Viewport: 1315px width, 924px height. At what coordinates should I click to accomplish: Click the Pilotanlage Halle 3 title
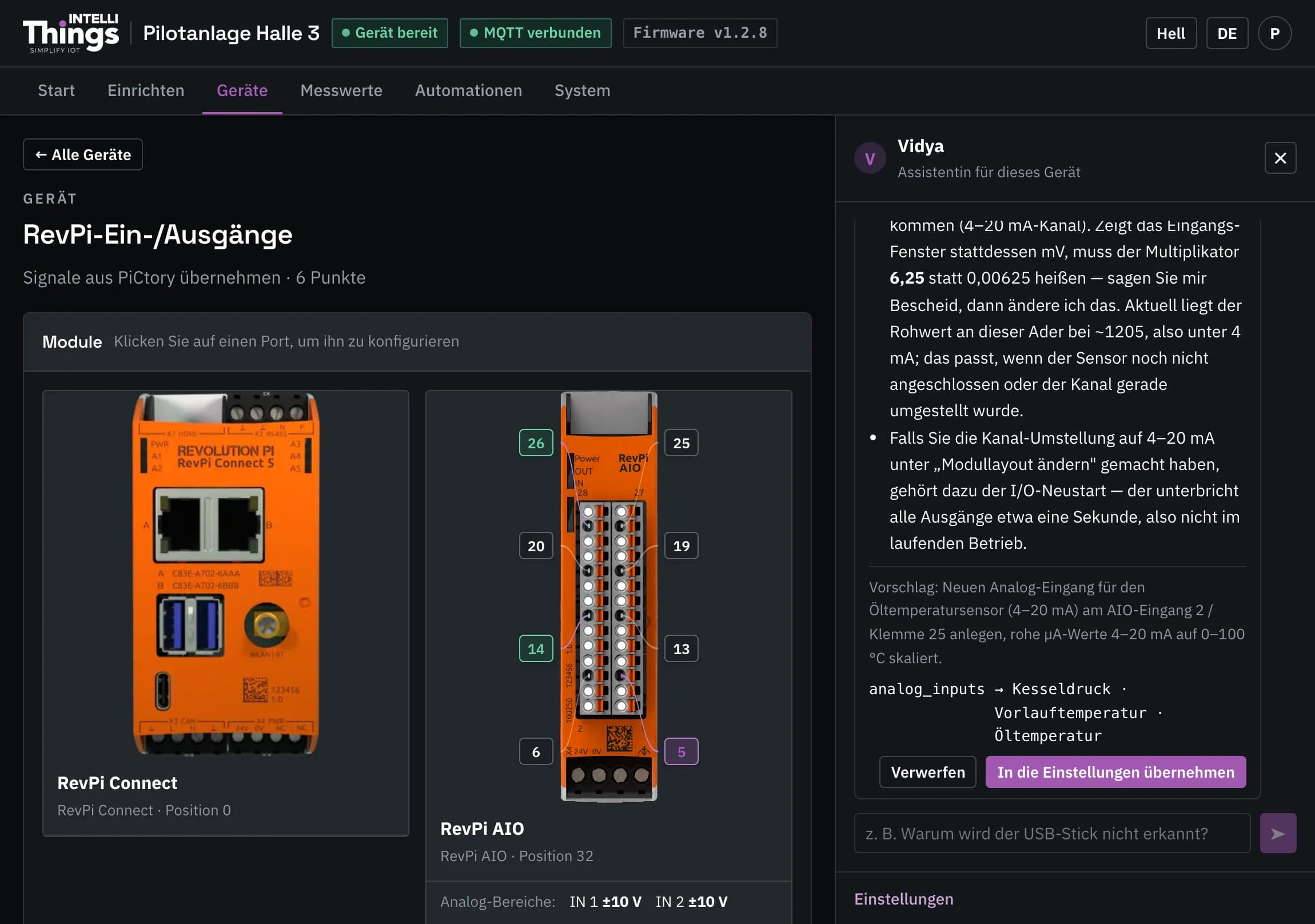(232, 33)
